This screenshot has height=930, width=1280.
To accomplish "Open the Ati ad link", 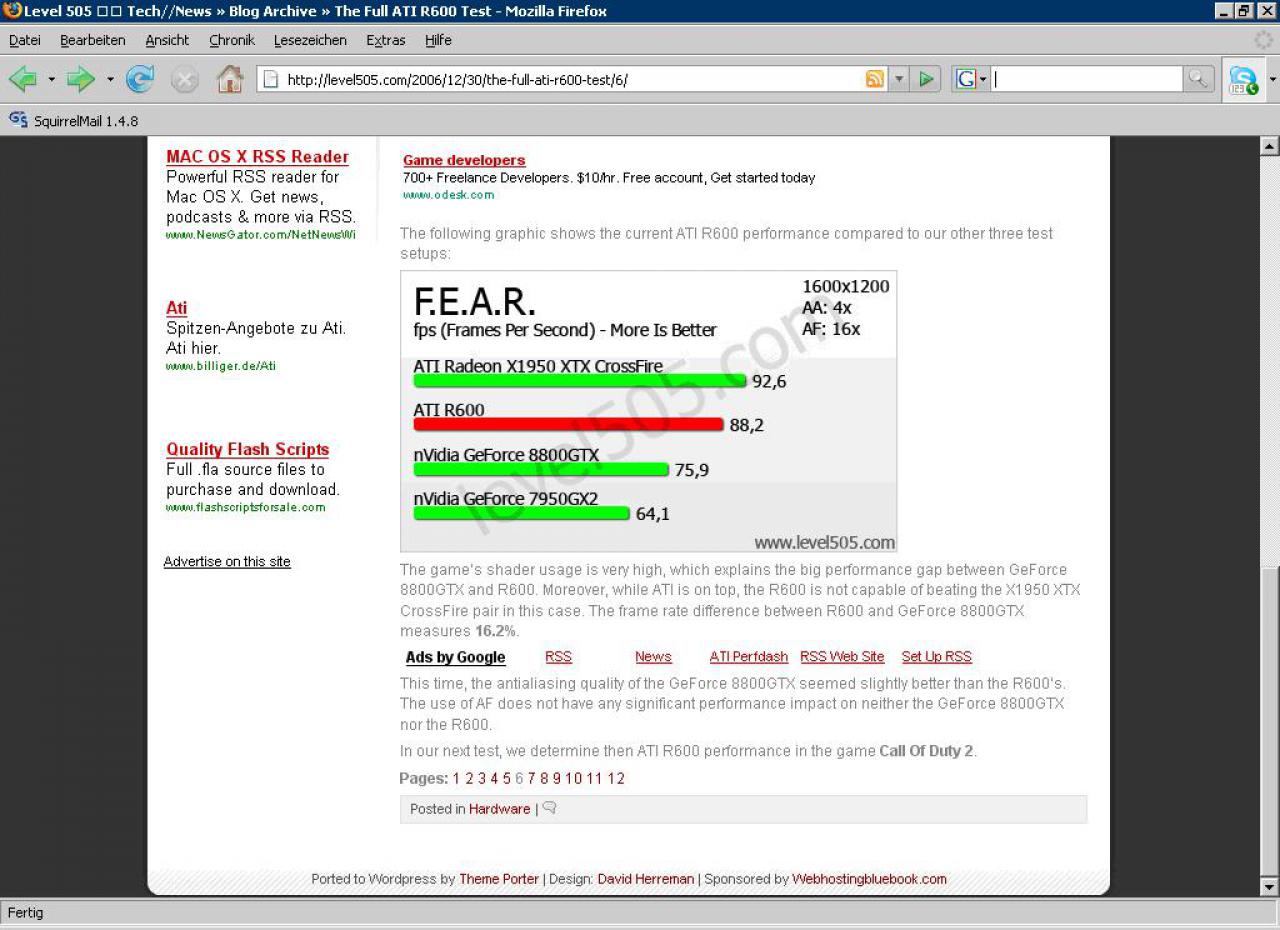I will (177, 308).
